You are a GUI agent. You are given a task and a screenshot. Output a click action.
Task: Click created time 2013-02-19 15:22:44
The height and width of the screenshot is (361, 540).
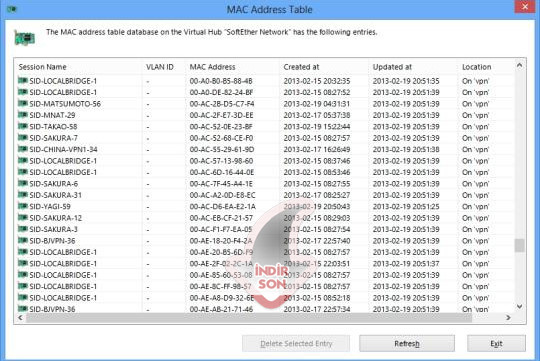click(x=317, y=126)
